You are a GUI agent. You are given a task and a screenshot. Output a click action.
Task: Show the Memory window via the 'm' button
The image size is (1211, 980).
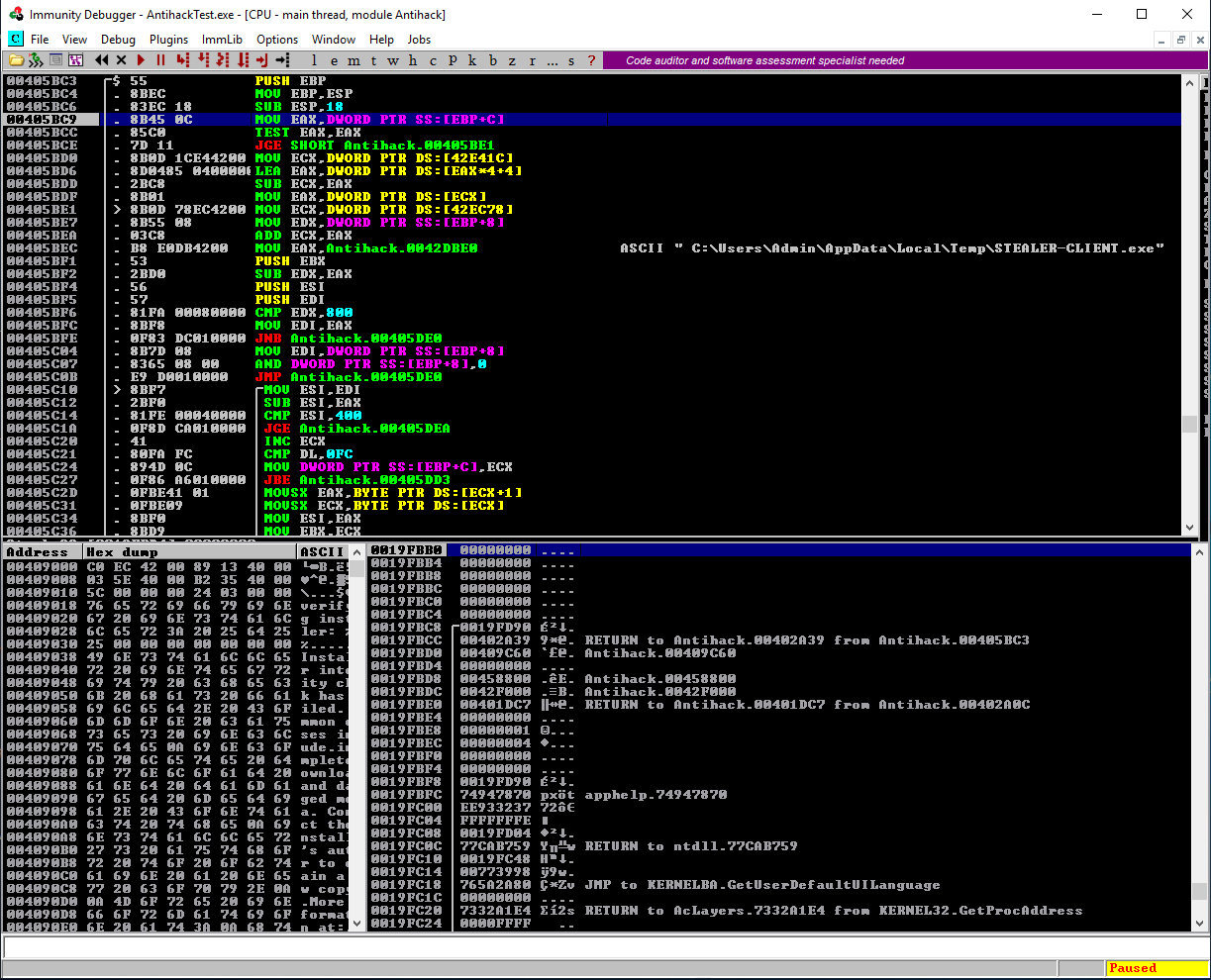354,60
